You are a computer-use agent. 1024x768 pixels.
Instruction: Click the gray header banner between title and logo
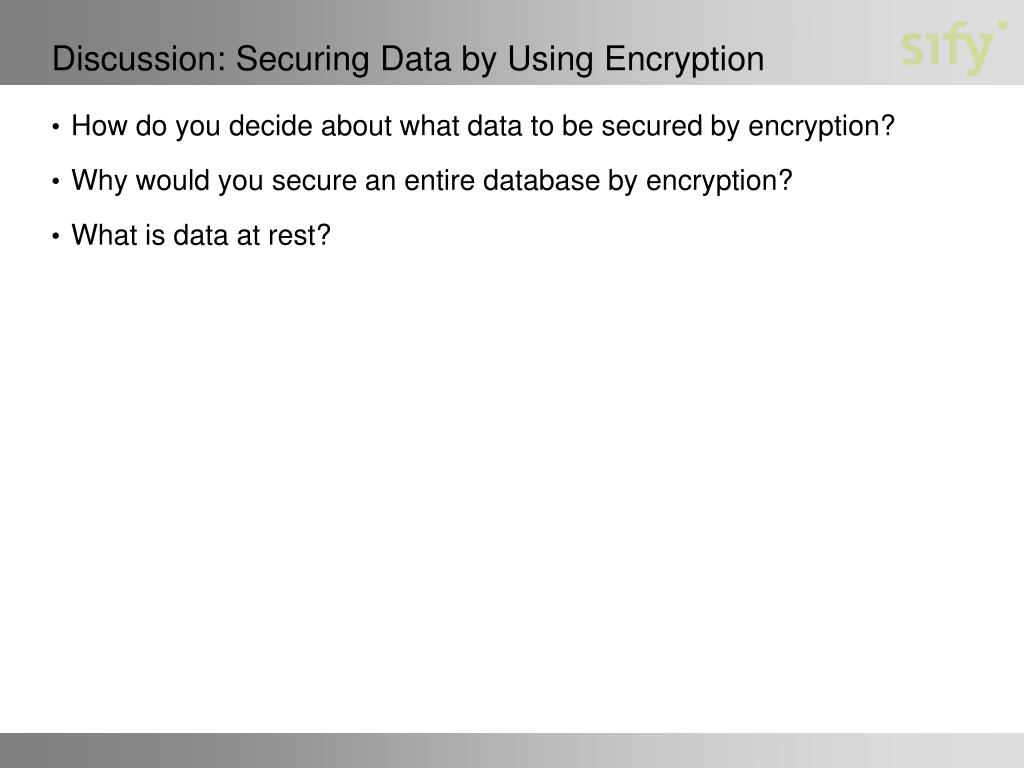click(x=830, y=45)
